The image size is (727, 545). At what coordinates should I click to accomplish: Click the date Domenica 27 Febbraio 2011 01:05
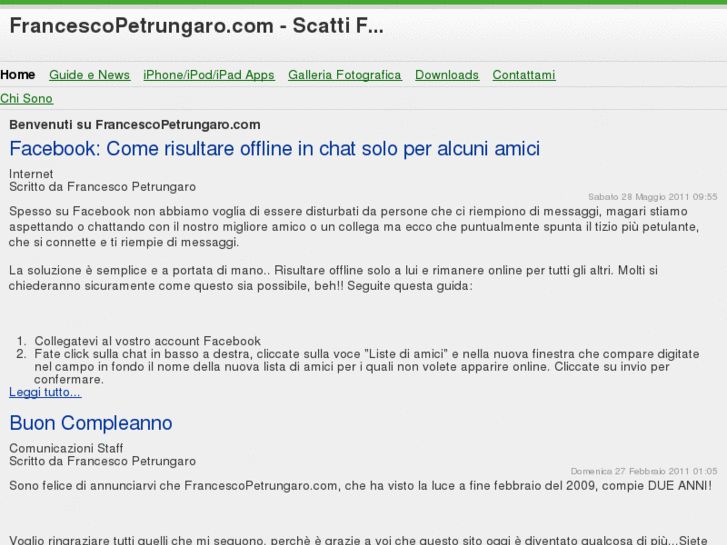click(644, 471)
